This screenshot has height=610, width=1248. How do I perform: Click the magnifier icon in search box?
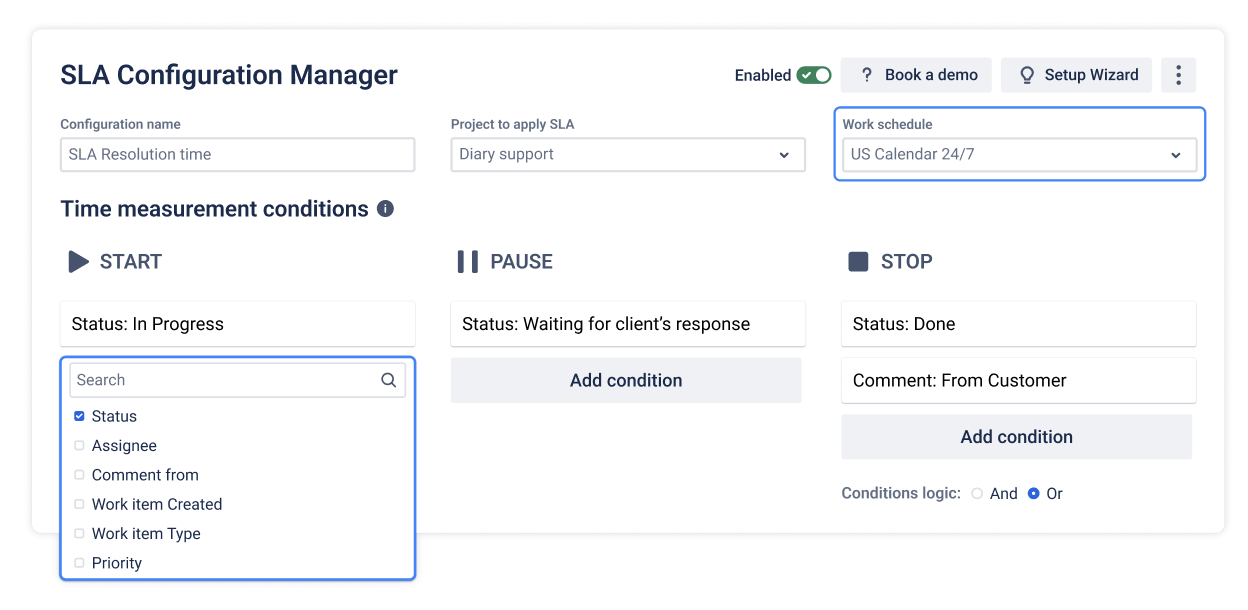point(389,380)
